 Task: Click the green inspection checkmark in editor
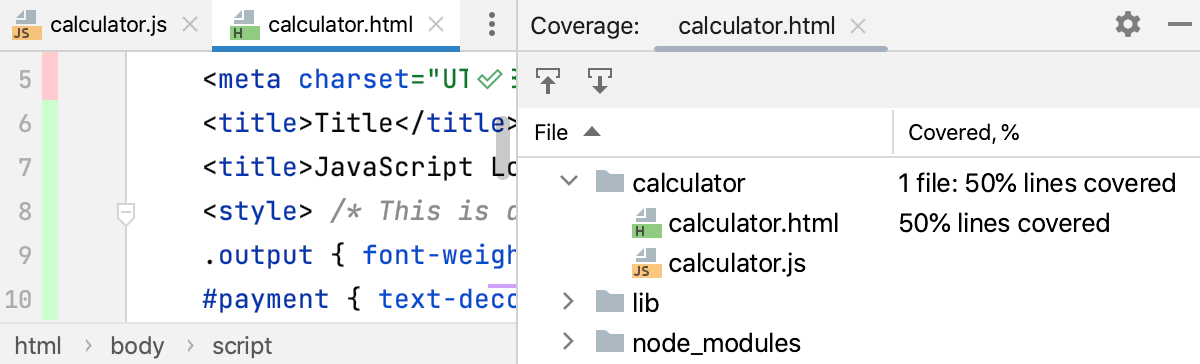point(488,79)
